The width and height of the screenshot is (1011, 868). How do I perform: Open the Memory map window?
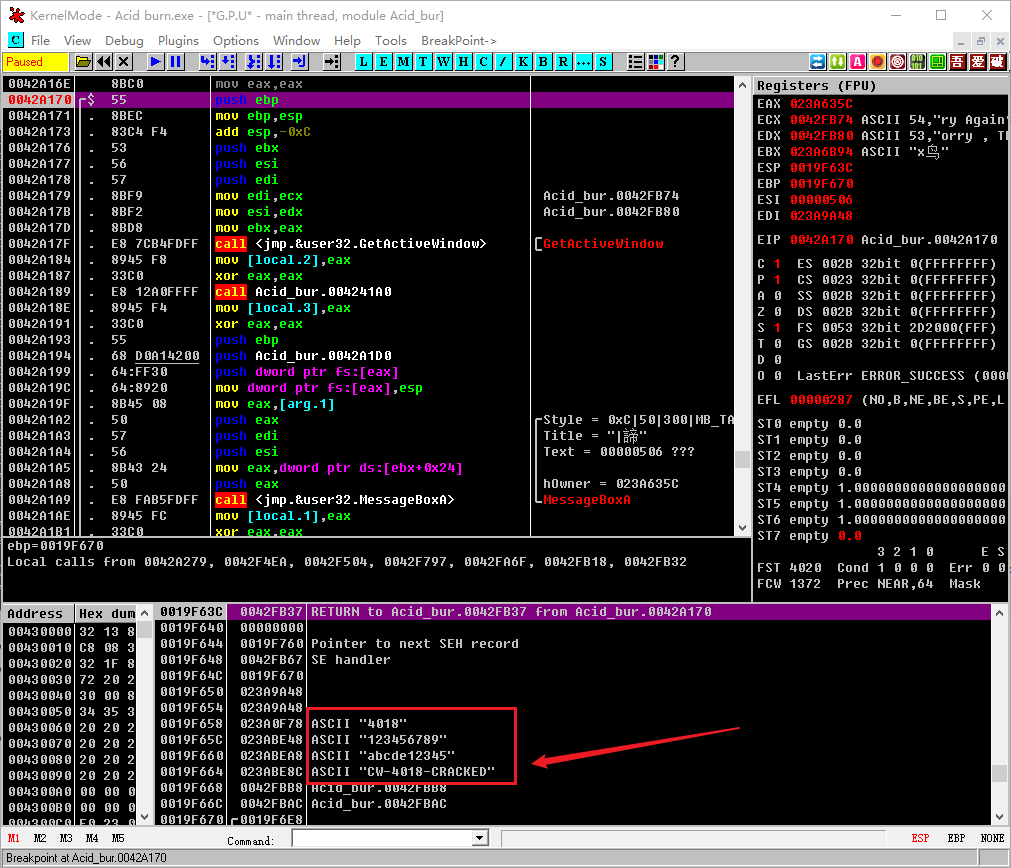pos(403,61)
